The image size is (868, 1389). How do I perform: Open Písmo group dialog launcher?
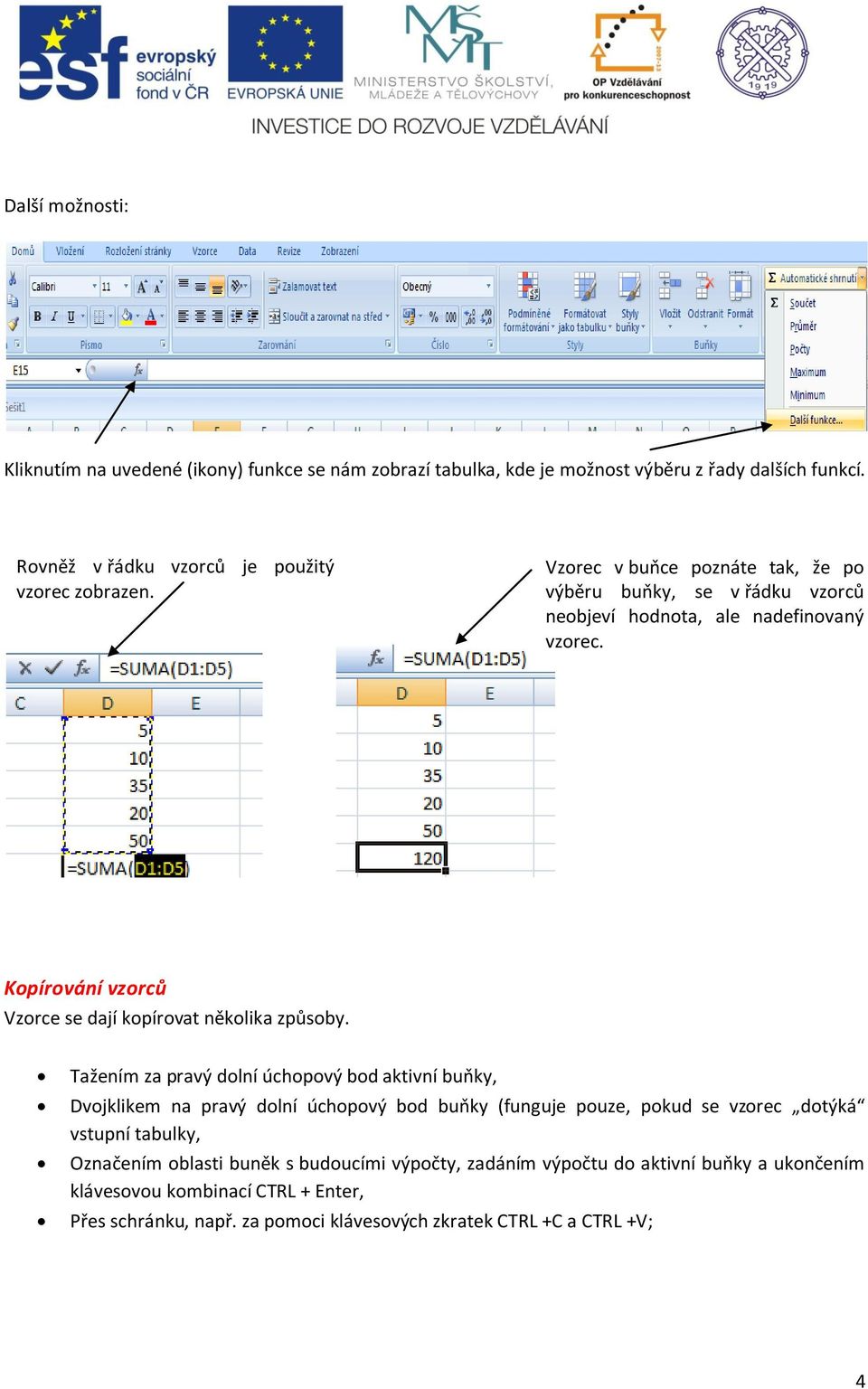tap(163, 344)
